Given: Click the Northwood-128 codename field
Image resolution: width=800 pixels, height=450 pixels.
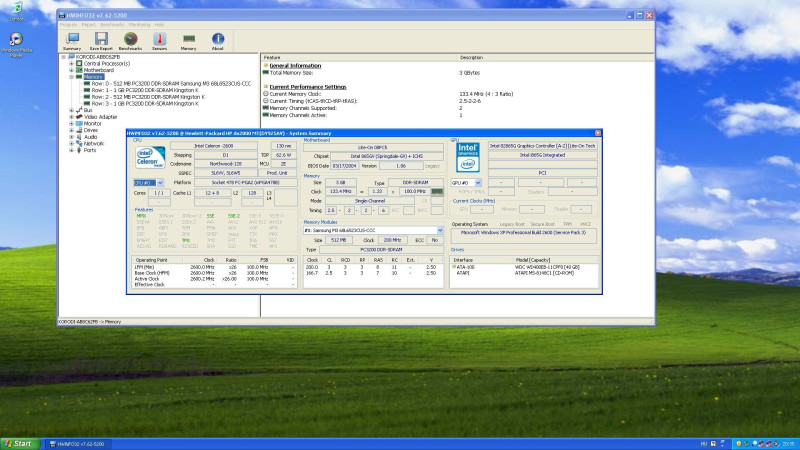Looking at the screenshot, I should (x=226, y=164).
